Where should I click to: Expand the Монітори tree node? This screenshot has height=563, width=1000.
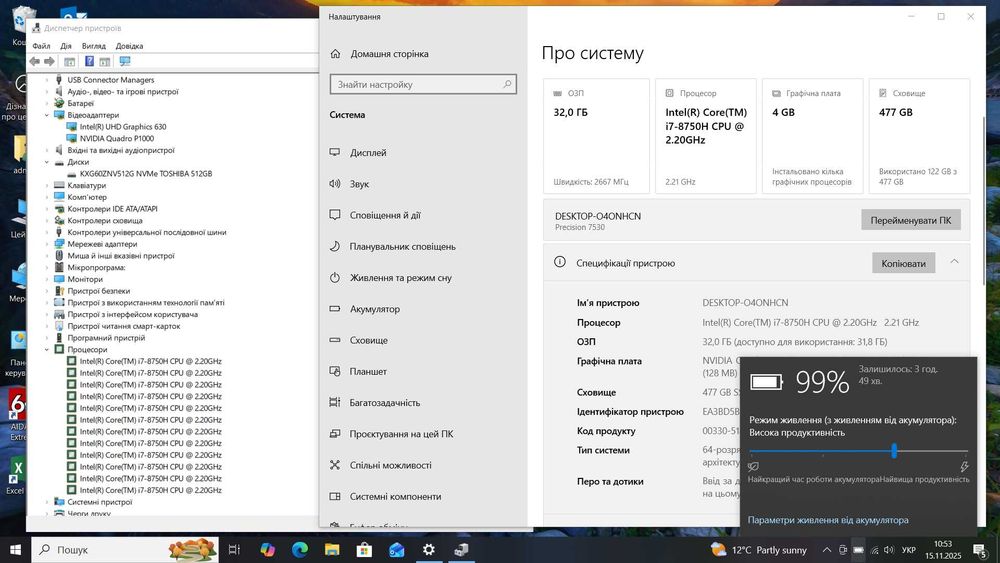47,279
